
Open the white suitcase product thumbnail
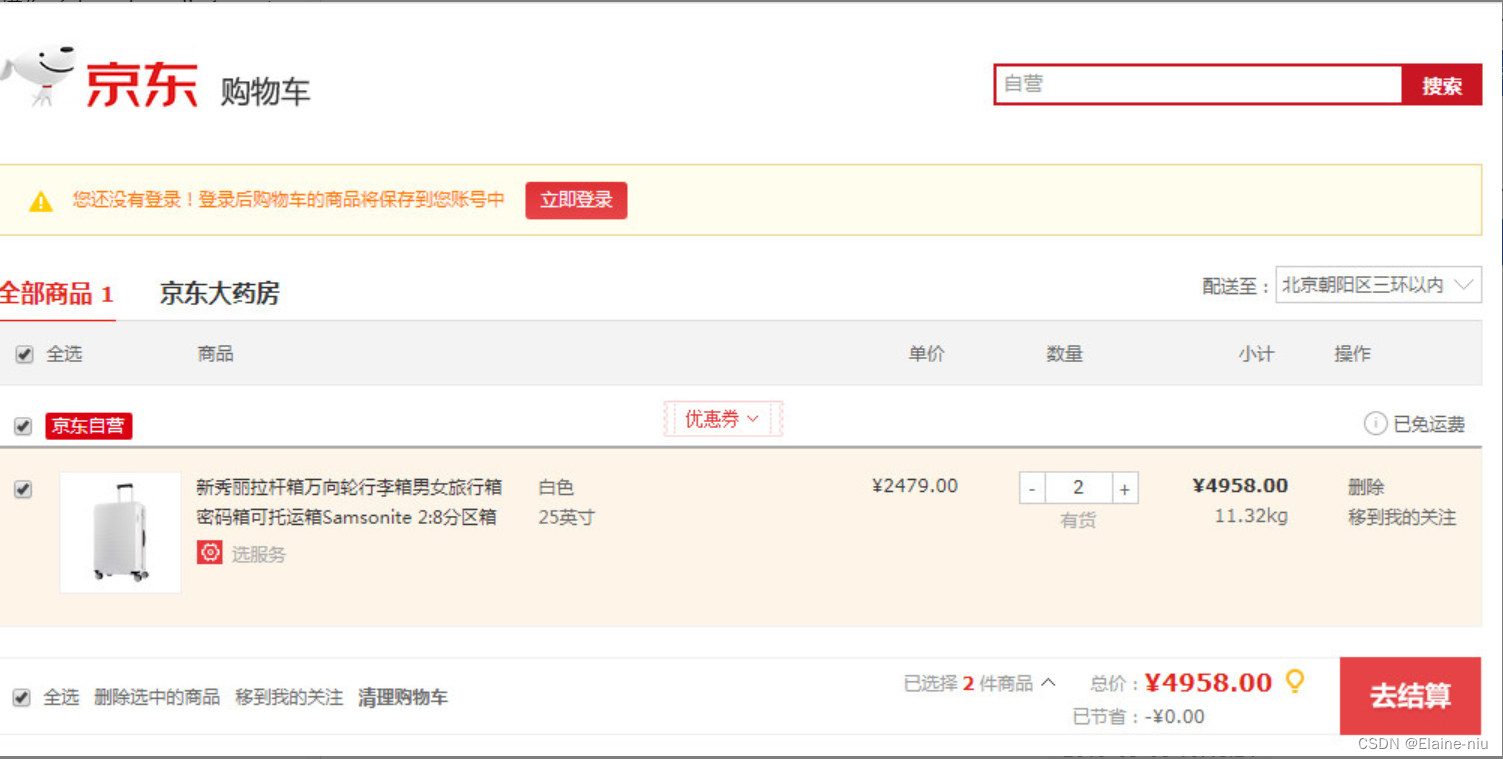pyautogui.click(x=120, y=532)
